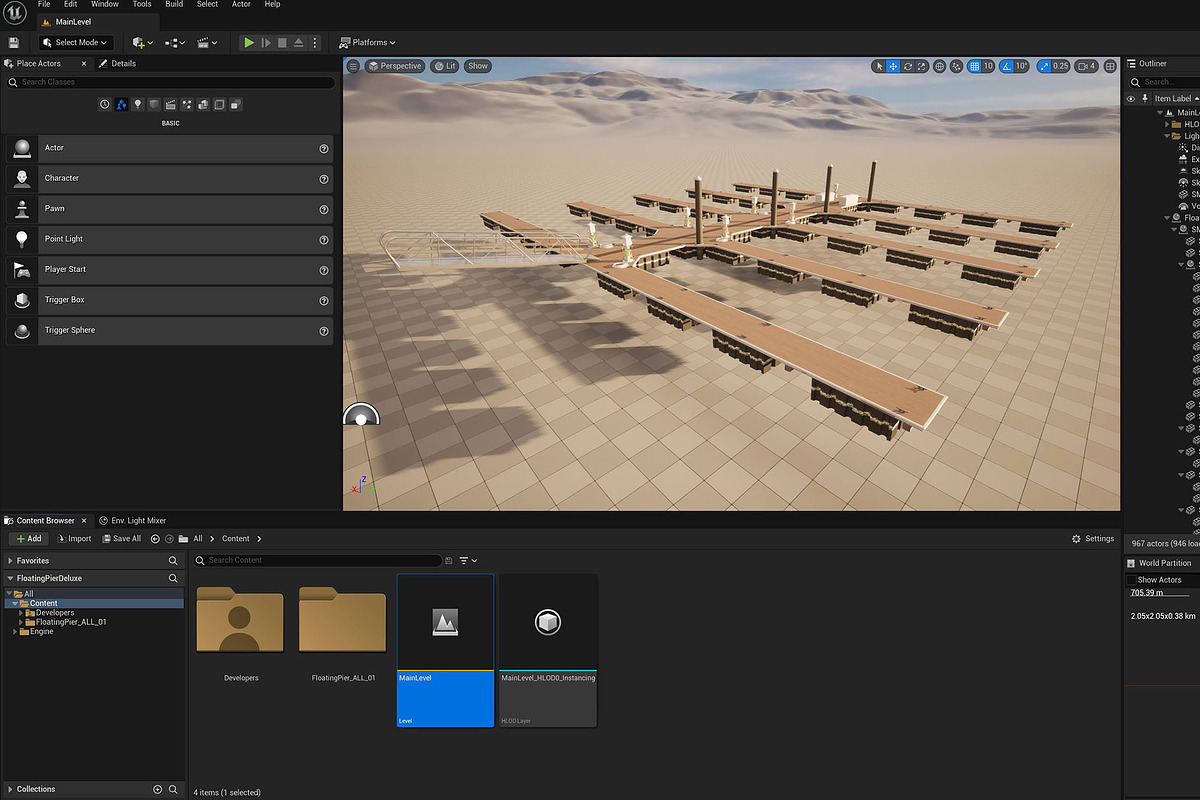The width and height of the screenshot is (1200, 800).
Task: Open the Actor menu
Action: coord(241,4)
